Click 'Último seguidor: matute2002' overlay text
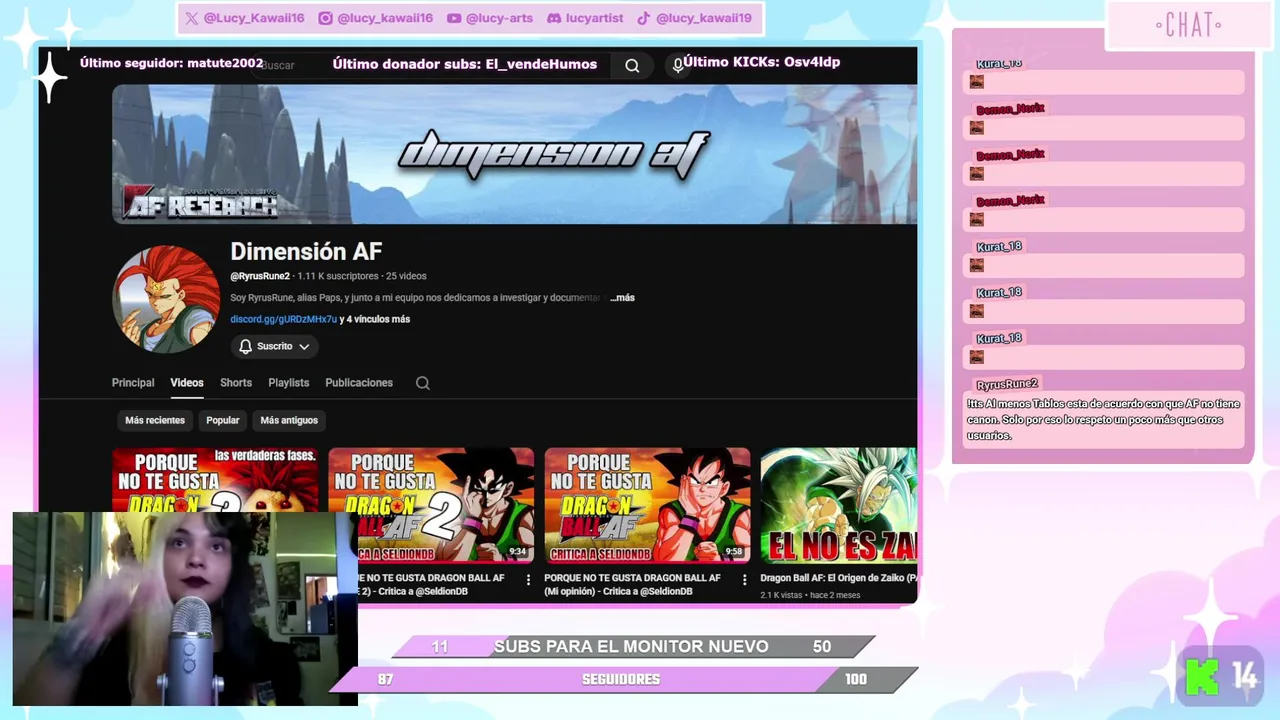Image resolution: width=1280 pixels, height=720 pixels. coord(172,63)
